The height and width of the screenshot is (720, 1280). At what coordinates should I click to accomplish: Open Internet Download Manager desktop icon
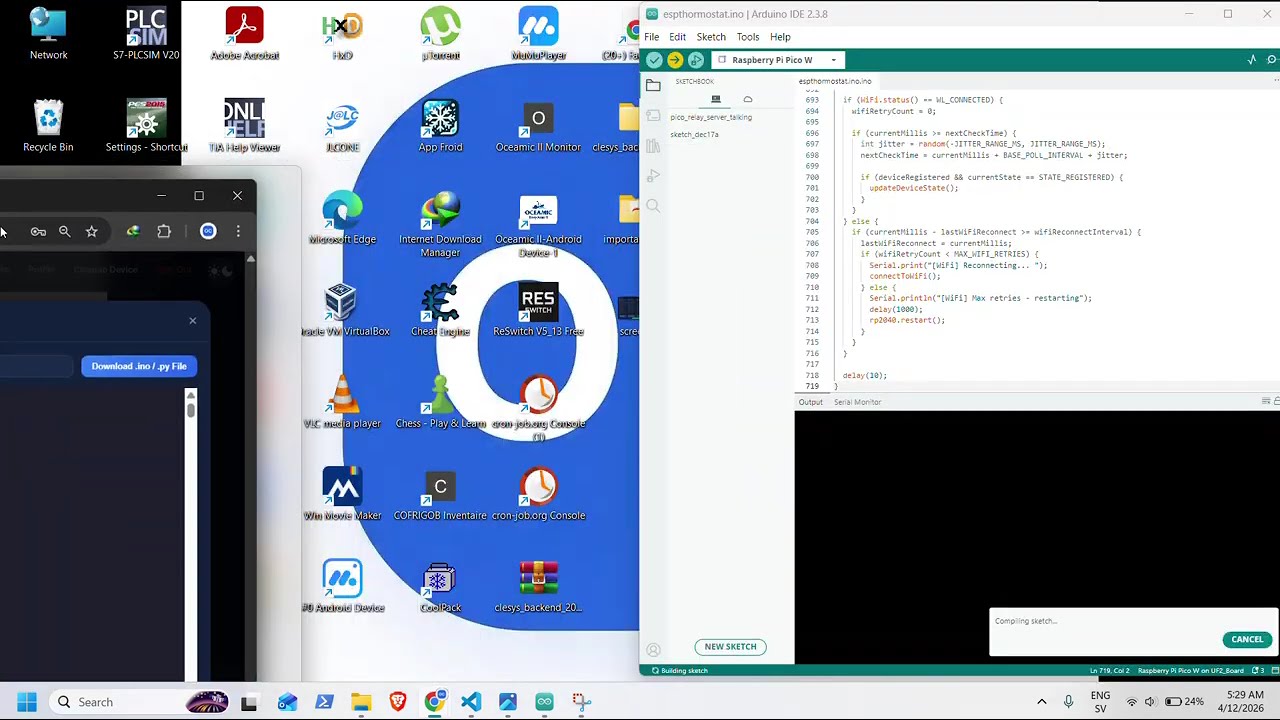pos(440,224)
